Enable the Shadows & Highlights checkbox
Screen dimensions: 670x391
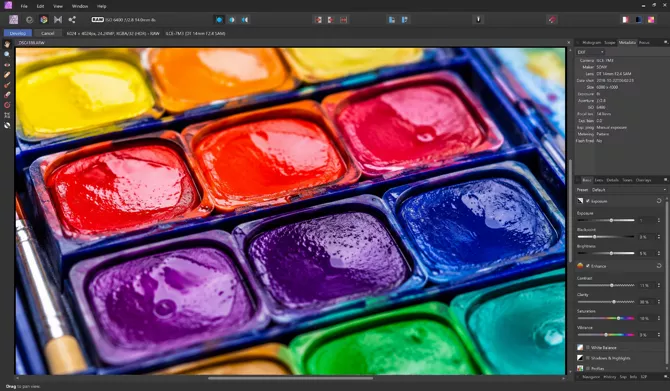588,358
